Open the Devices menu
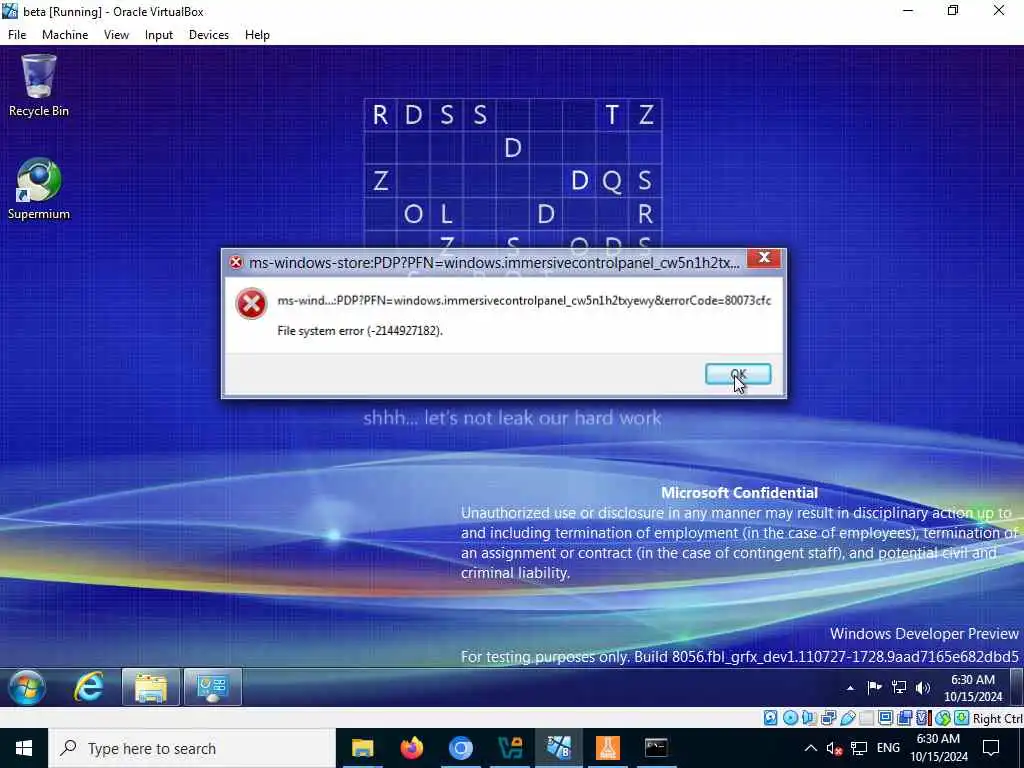 209,35
